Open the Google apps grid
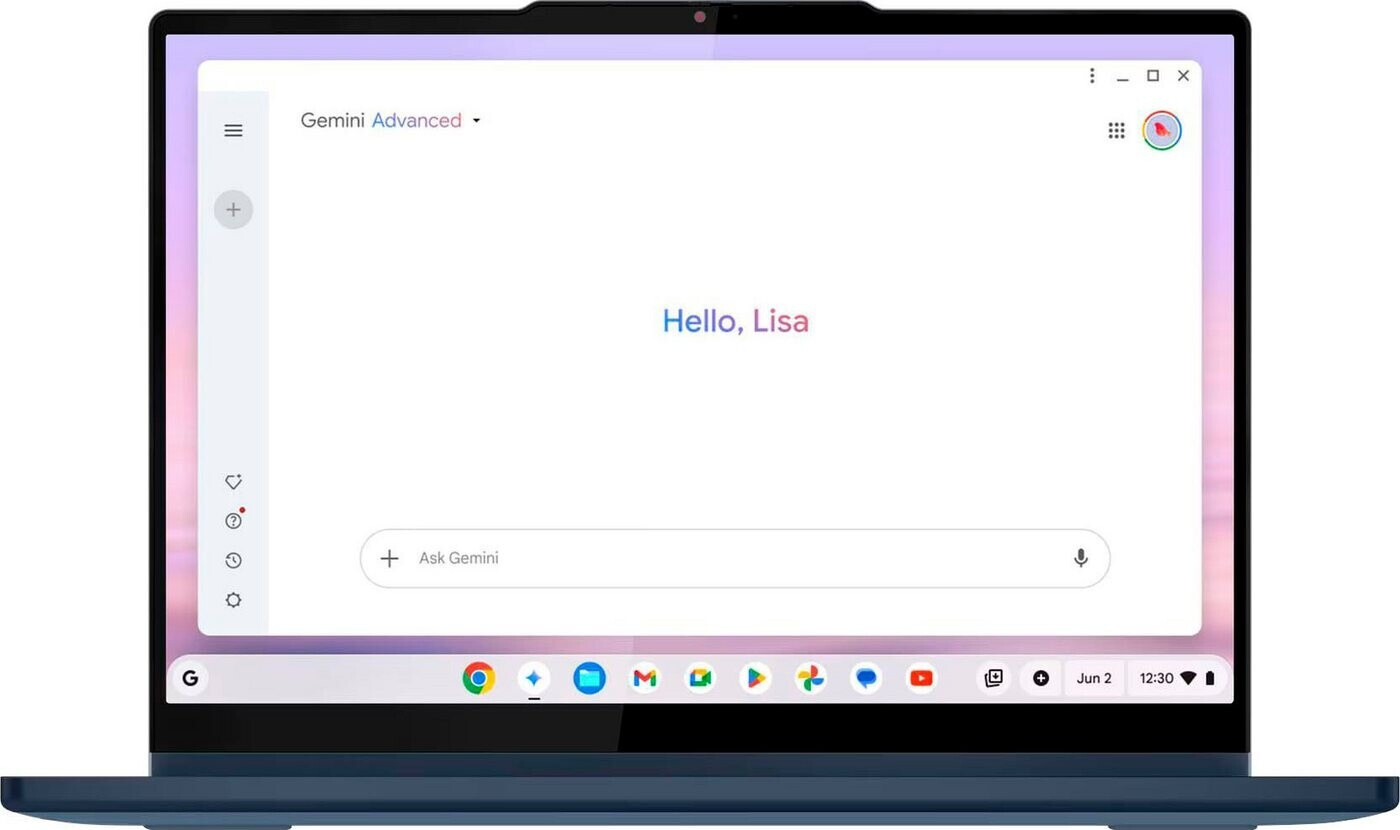This screenshot has height=830, width=1400. pos(1117,131)
